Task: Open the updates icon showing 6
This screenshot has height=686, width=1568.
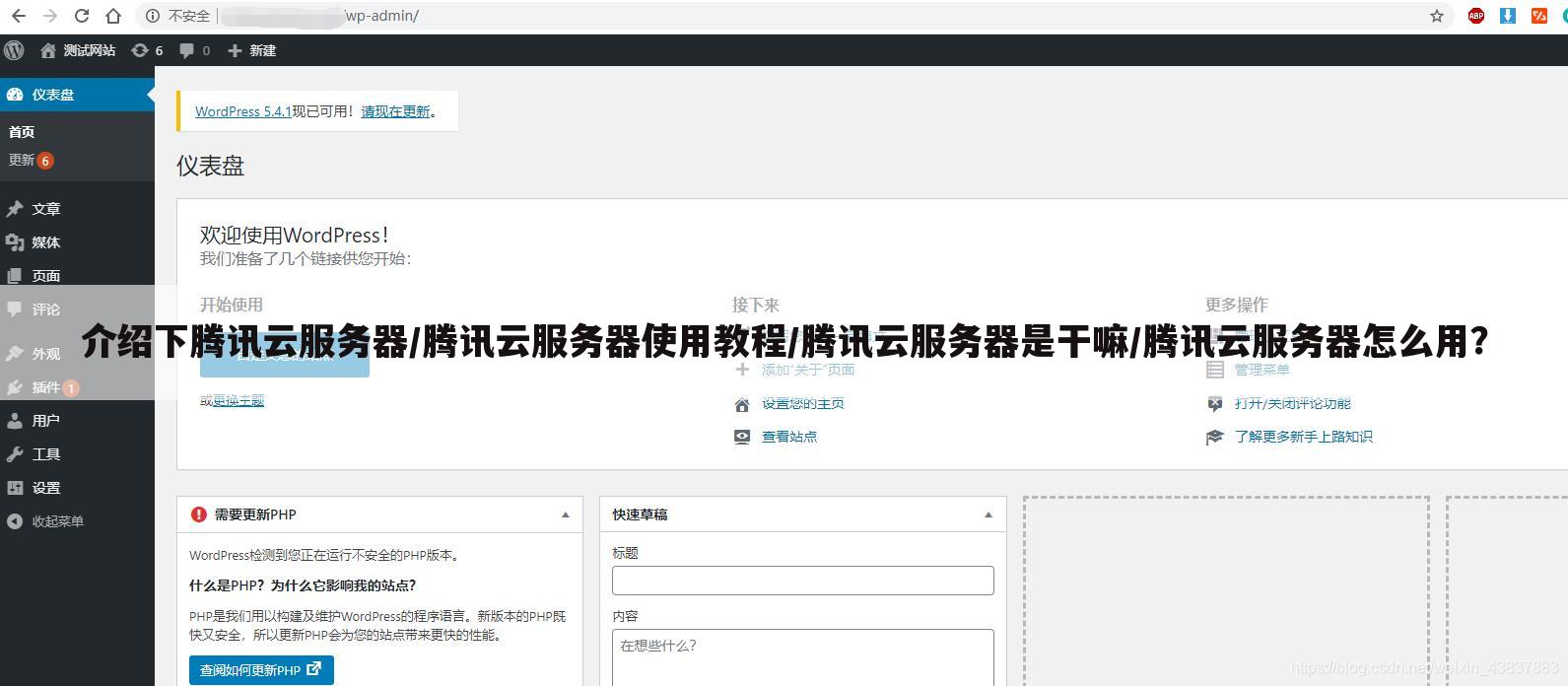Action: point(146,50)
